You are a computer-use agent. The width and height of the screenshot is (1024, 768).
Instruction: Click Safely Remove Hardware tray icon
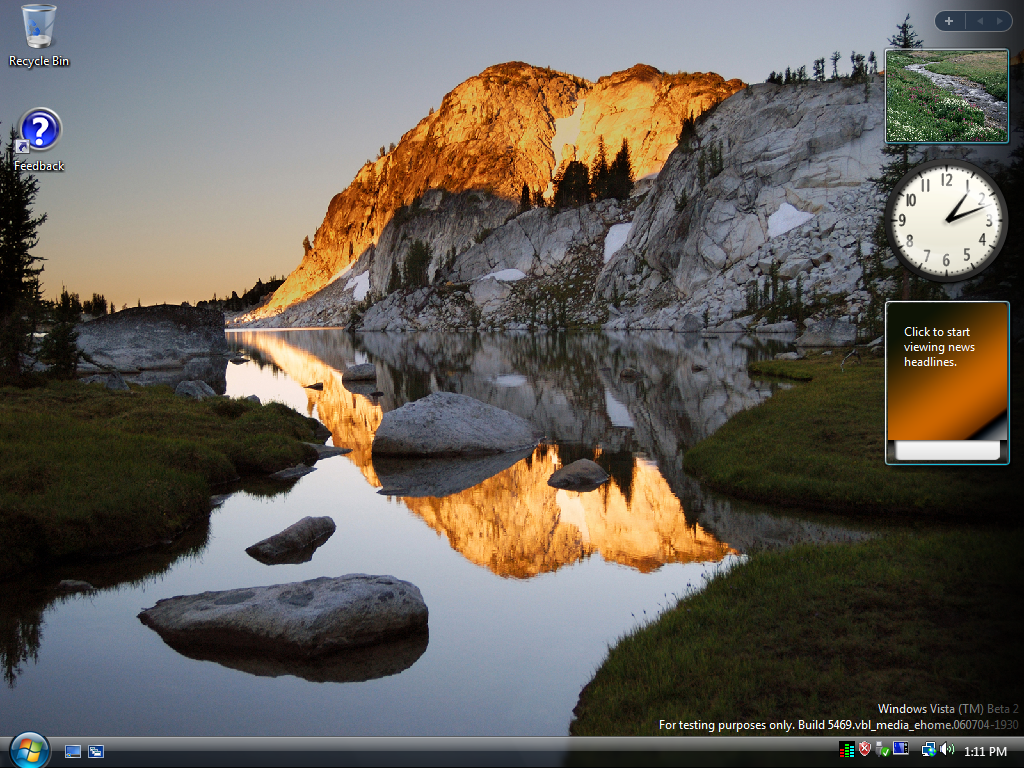[x=882, y=749]
